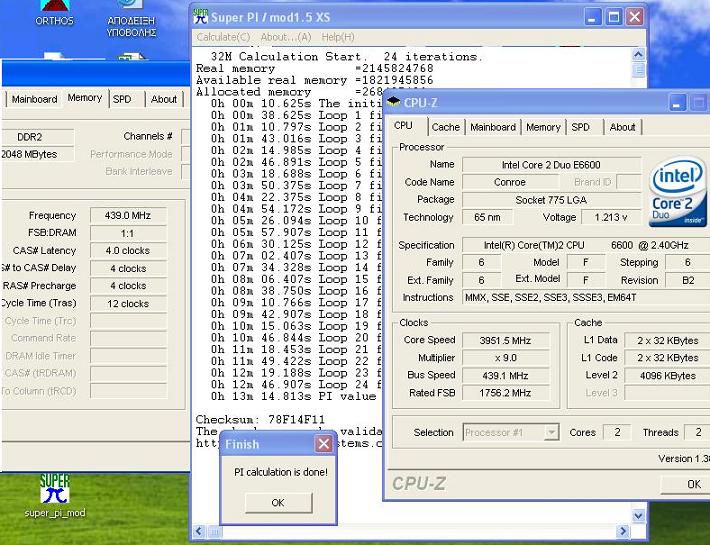This screenshot has width=710, height=545.
Task: Click the Code Name Conroe field
Action: tap(510, 182)
